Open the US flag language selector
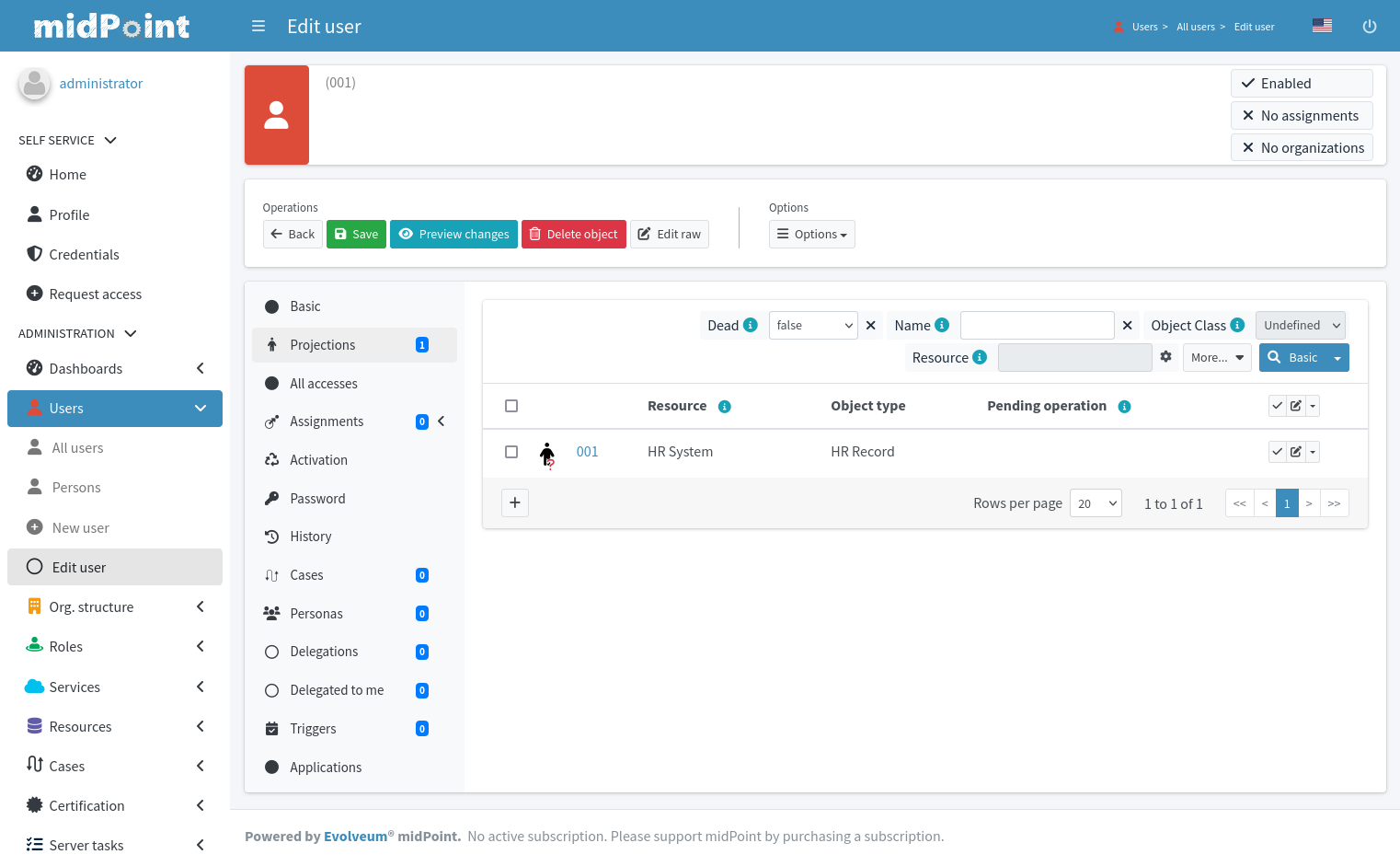This screenshot has height=866, width=1400. click(1322, 27)
